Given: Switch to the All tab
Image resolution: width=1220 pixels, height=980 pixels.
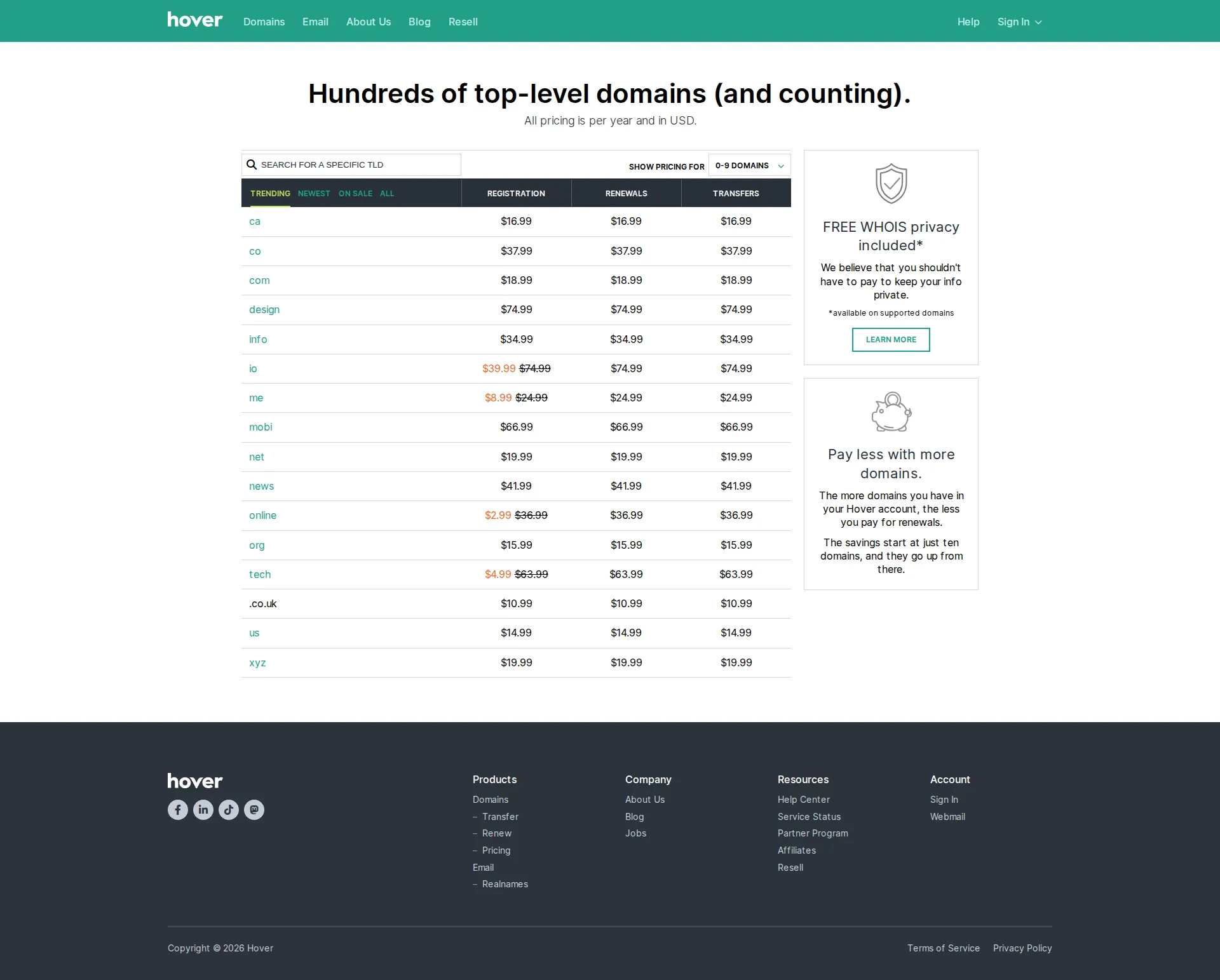Looking at the screenshot, I should point(387,193).
